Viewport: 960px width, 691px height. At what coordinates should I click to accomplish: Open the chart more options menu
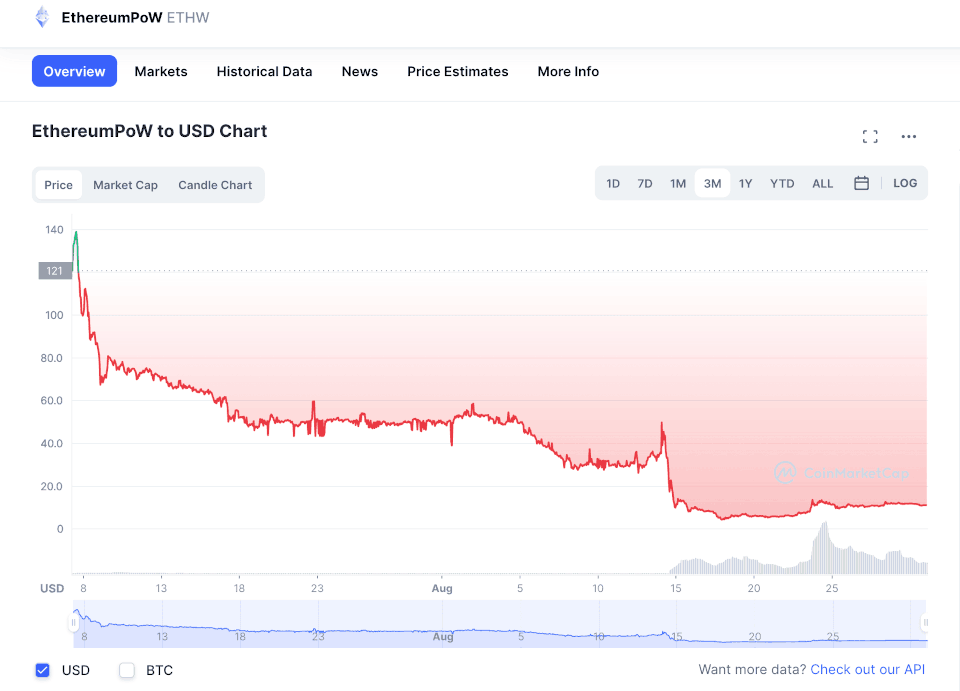point(909,136)
